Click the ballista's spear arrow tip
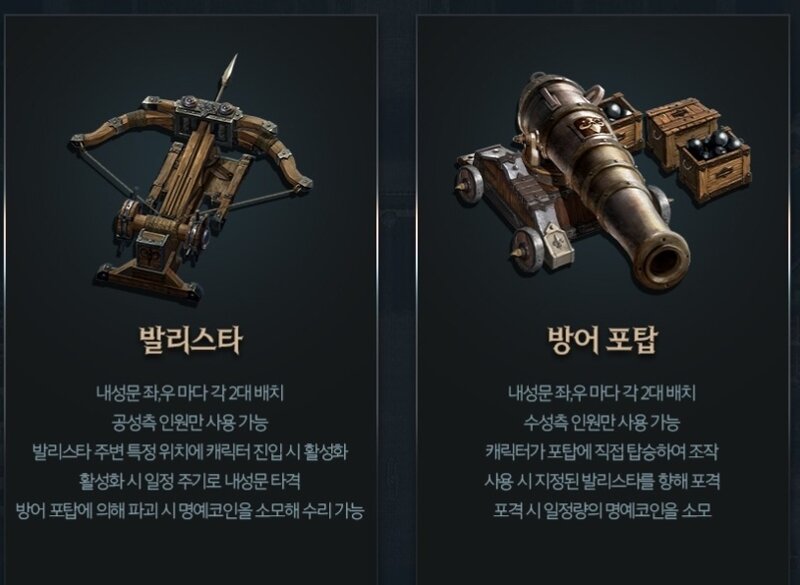800x585 pixels. tap(231, 70)
